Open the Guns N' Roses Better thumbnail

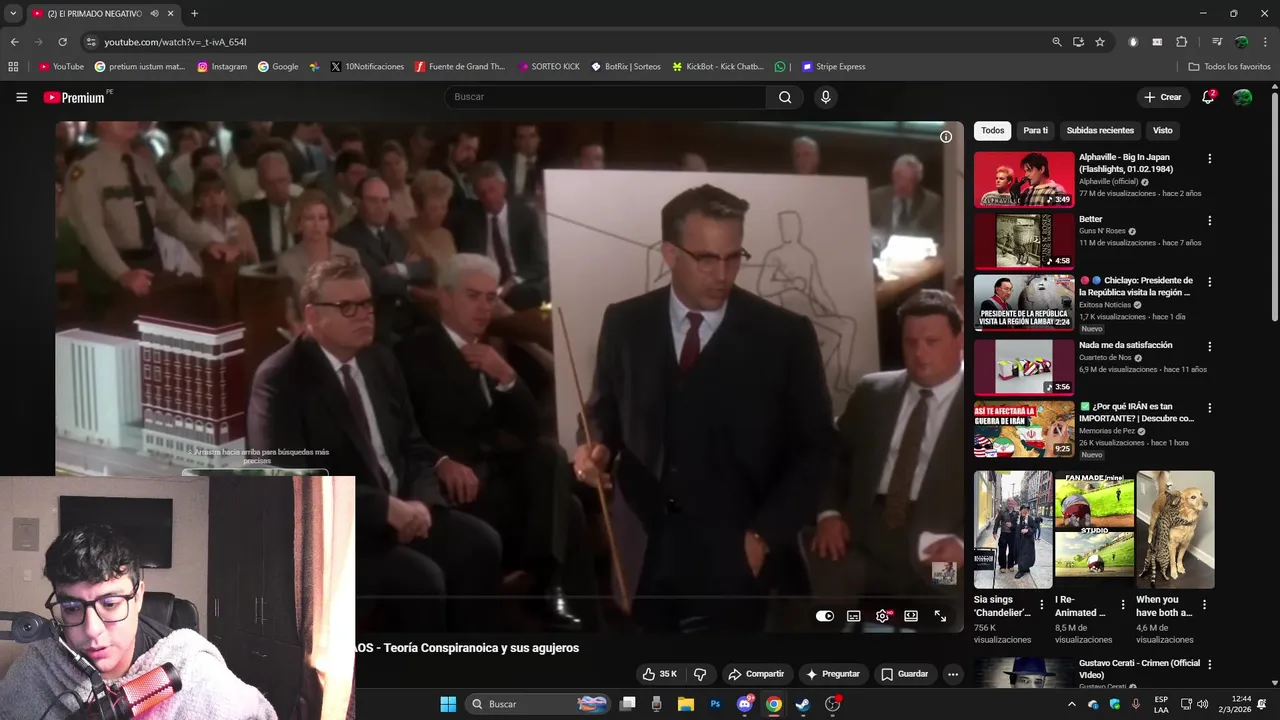pos(1024,241)
